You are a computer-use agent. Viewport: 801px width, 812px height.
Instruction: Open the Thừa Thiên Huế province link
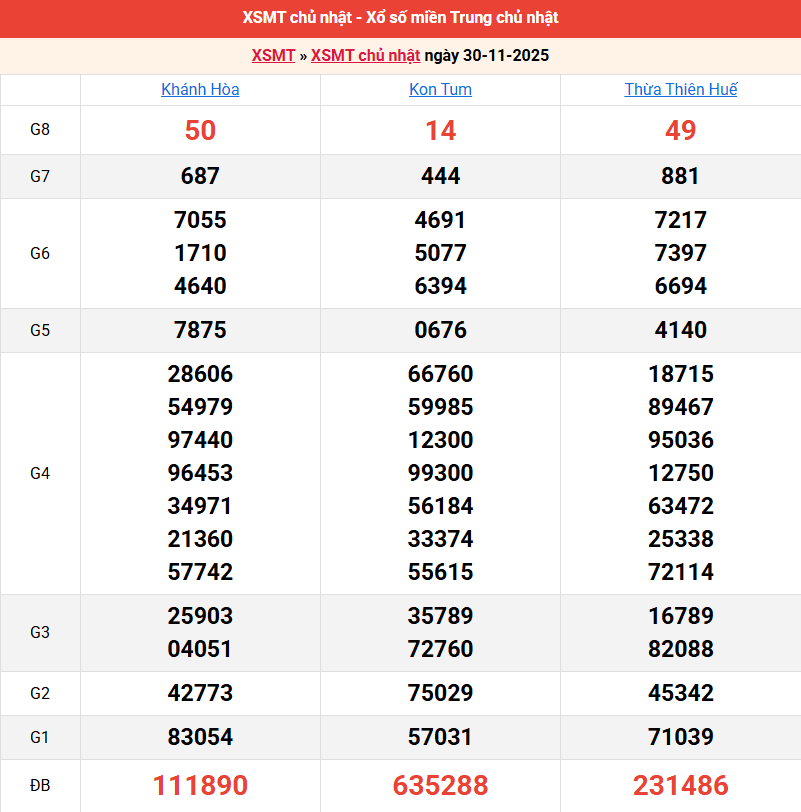point(680,89)
